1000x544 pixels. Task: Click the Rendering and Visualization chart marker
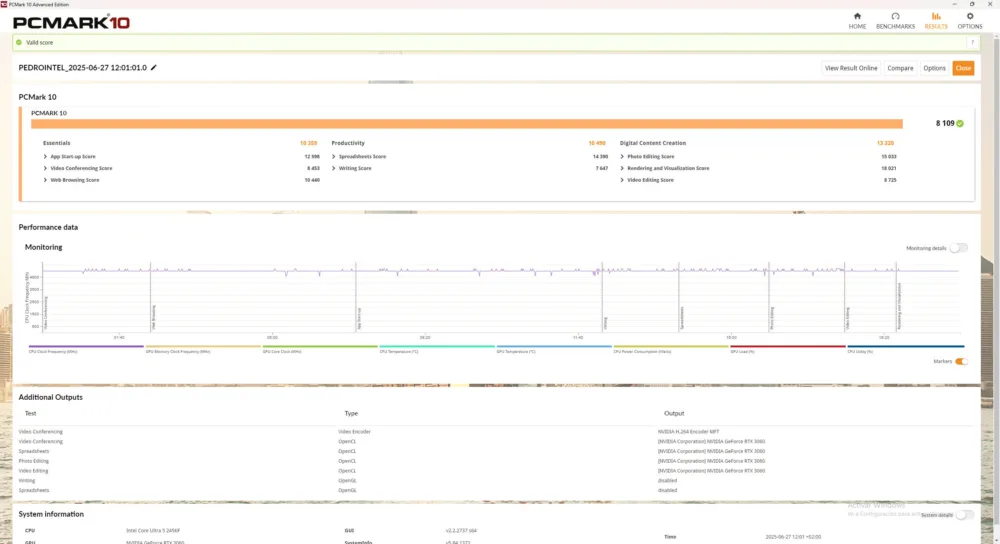click(x=899, y=307)
